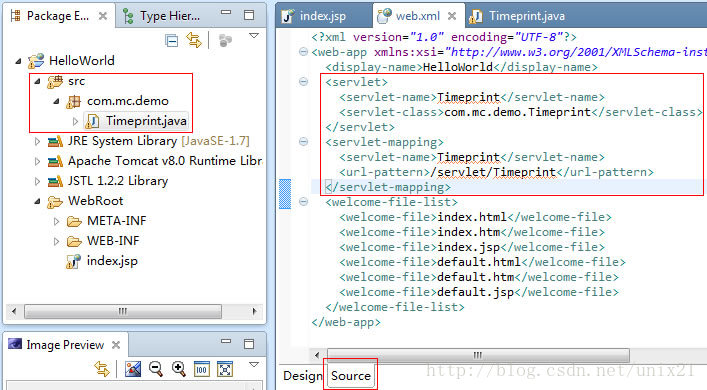707x390 pixels.
Task: Click the display-name HelloWorld text
Action: (x=458, y=68)
